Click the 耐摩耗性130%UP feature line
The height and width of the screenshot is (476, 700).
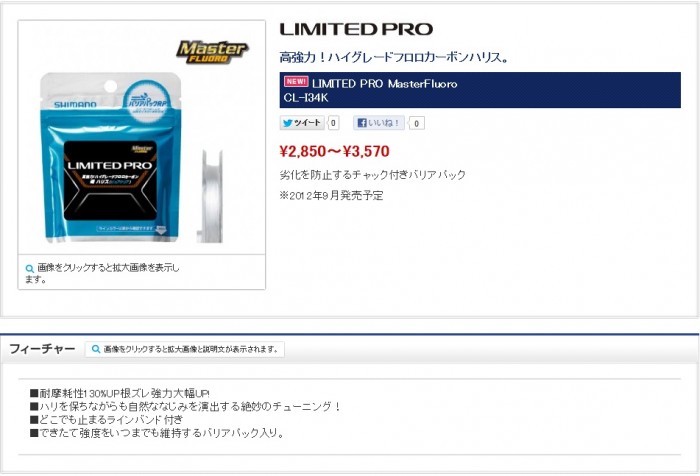click(120, 393)
